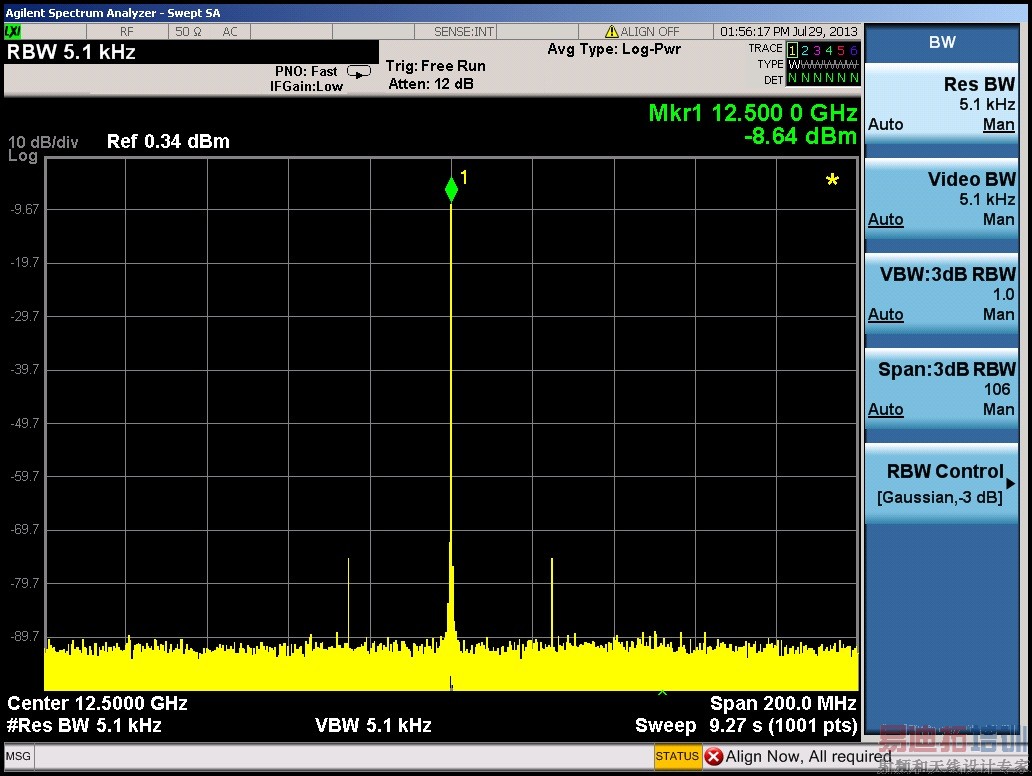Image resolution: width=1032 pixels, height=776 pixels.
Task: Click the Center 12.5000 GHz readout
Action: pyautogui.click(x=98, y=703)
